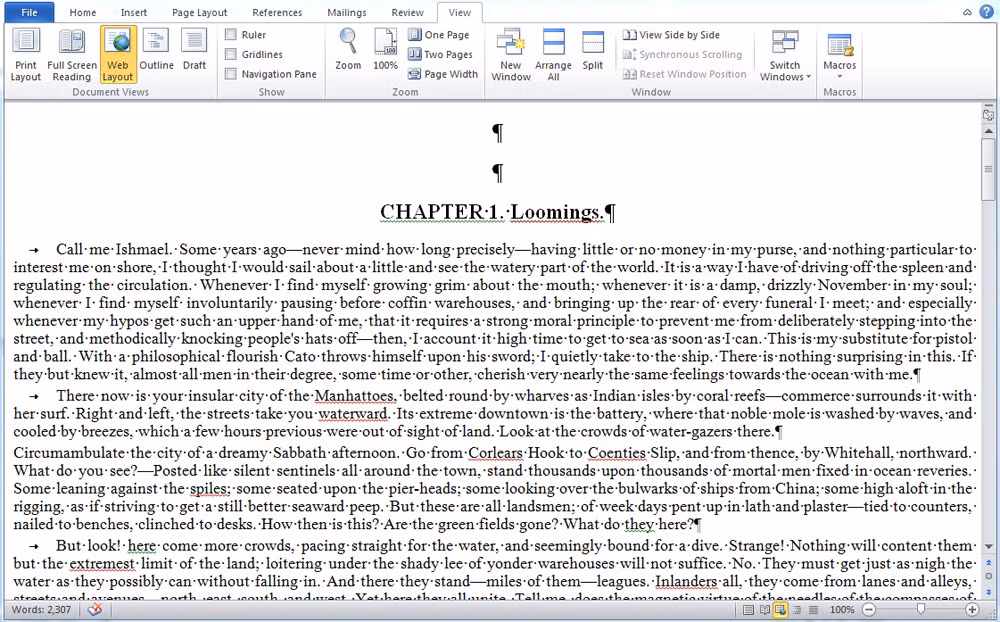Set zoom to 100% icon
Image resolution: width=1000 pixels, height=622 pixels.
(x=385, y=50)
